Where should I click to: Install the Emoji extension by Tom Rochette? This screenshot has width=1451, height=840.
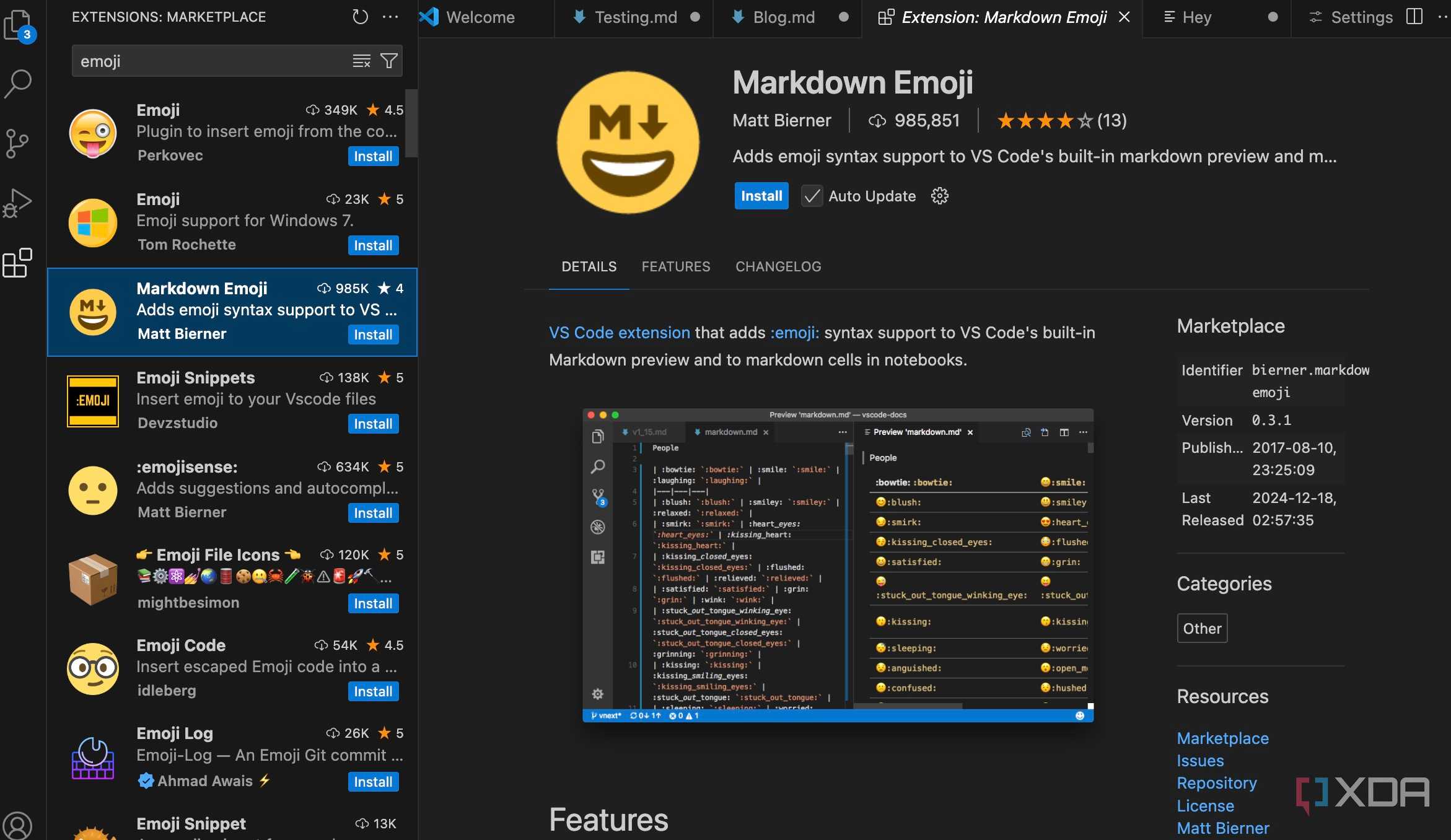373,245
